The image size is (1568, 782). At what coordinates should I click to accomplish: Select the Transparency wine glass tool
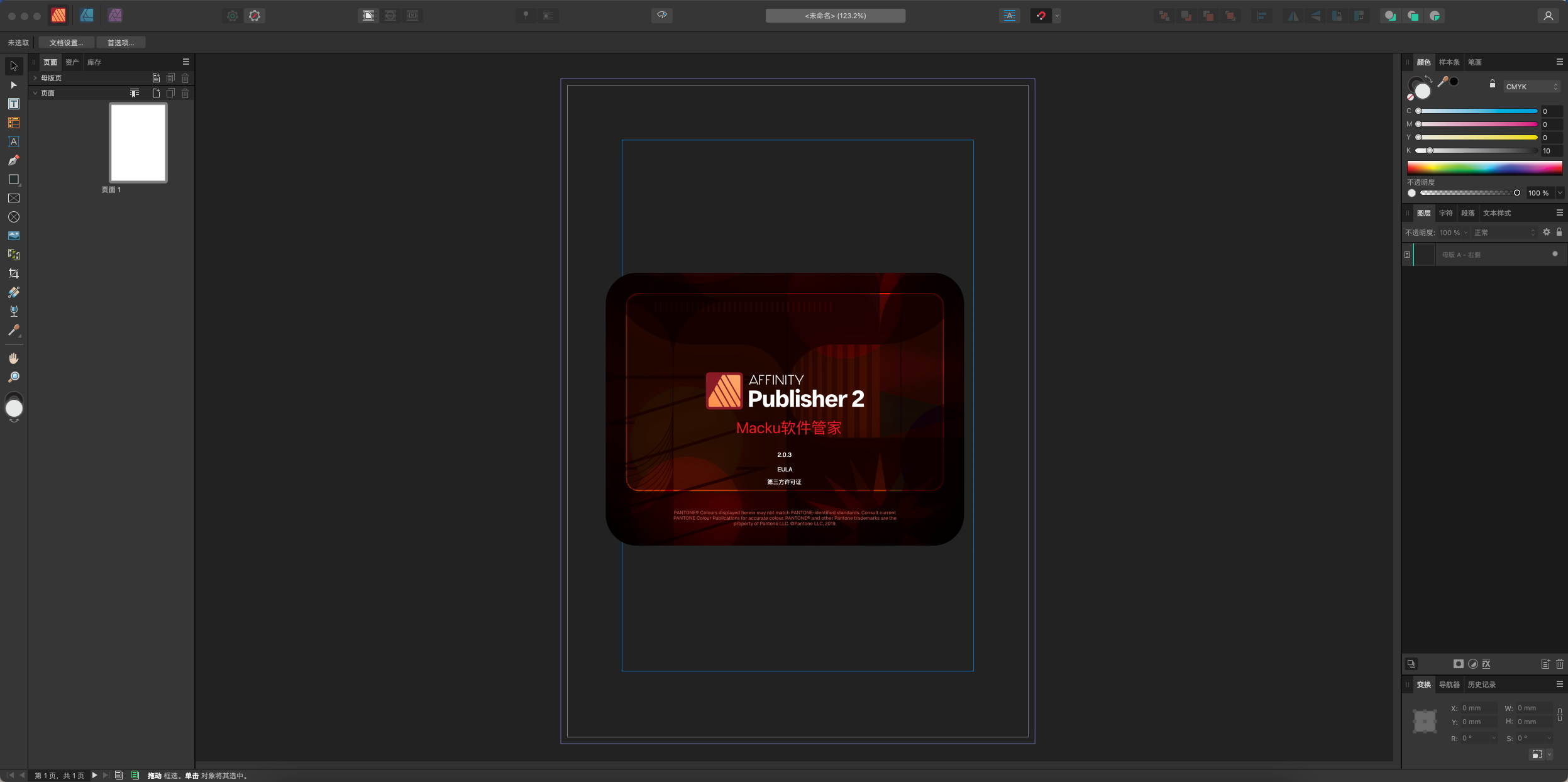tap(14, 311)
